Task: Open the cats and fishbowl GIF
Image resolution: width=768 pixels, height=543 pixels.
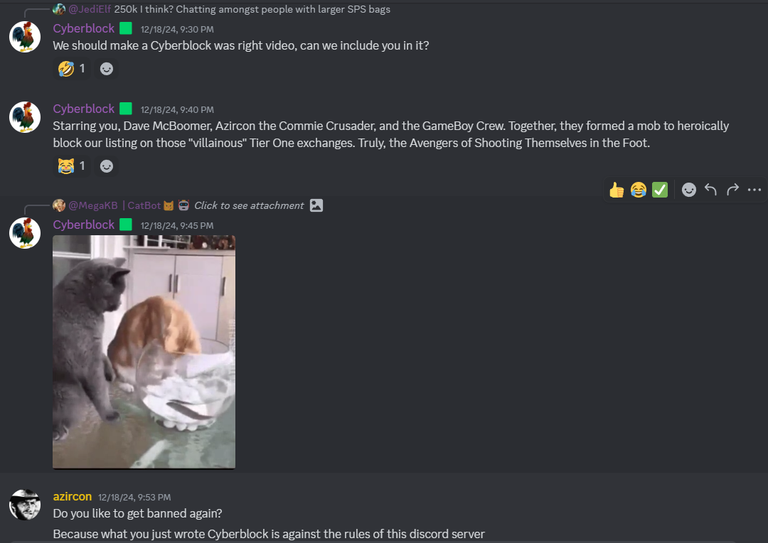Action: tap(144, 352)
